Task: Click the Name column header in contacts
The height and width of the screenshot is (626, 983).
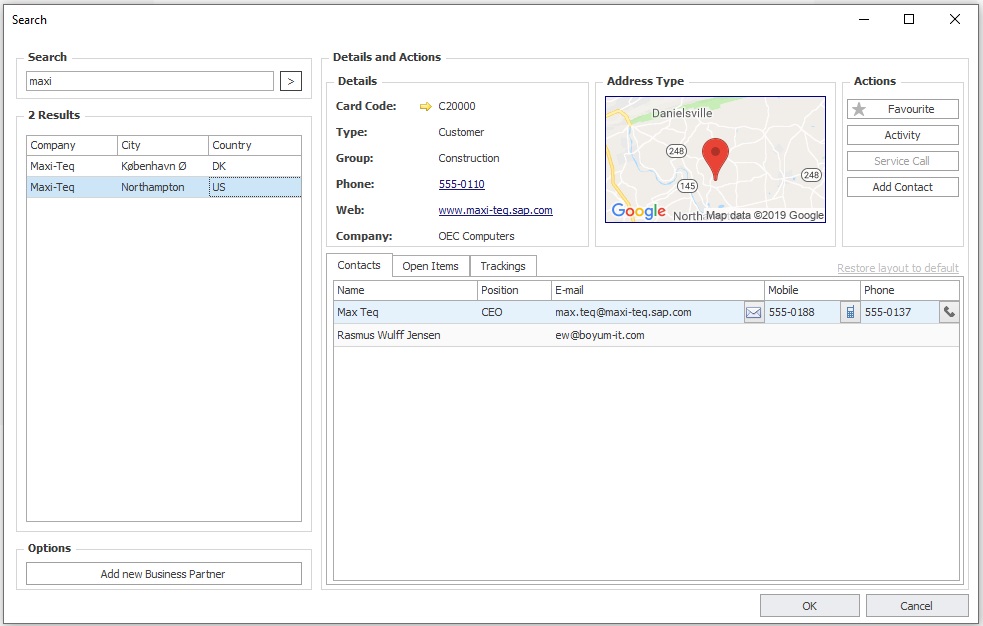Action: point(405,290)
